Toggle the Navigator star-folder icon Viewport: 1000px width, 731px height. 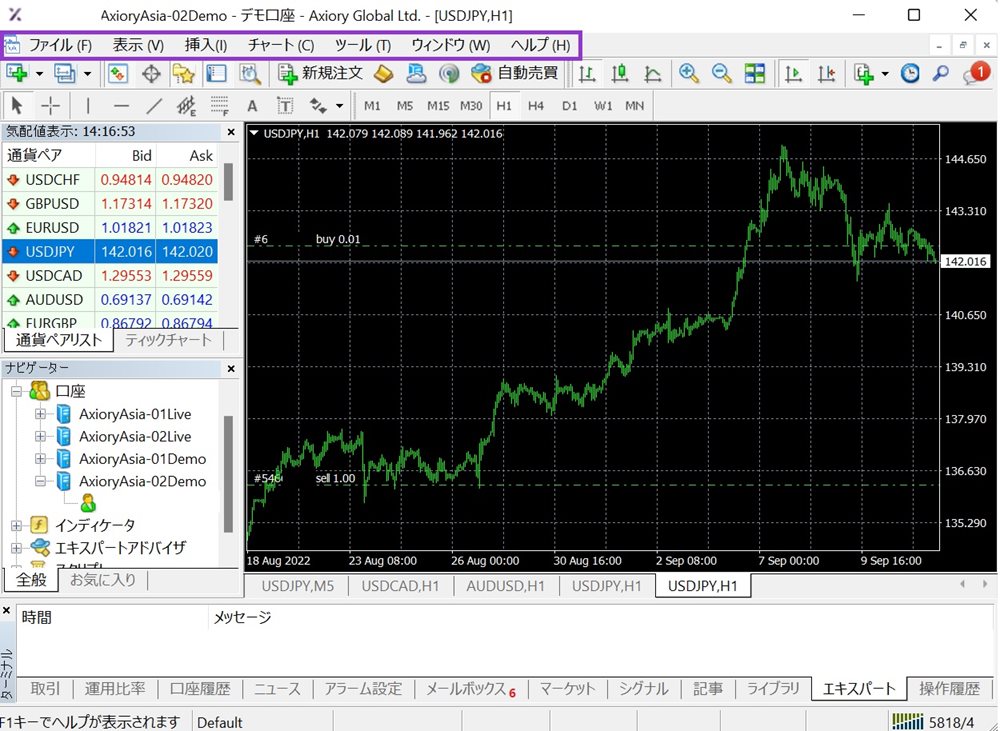(x=184, y=73)
